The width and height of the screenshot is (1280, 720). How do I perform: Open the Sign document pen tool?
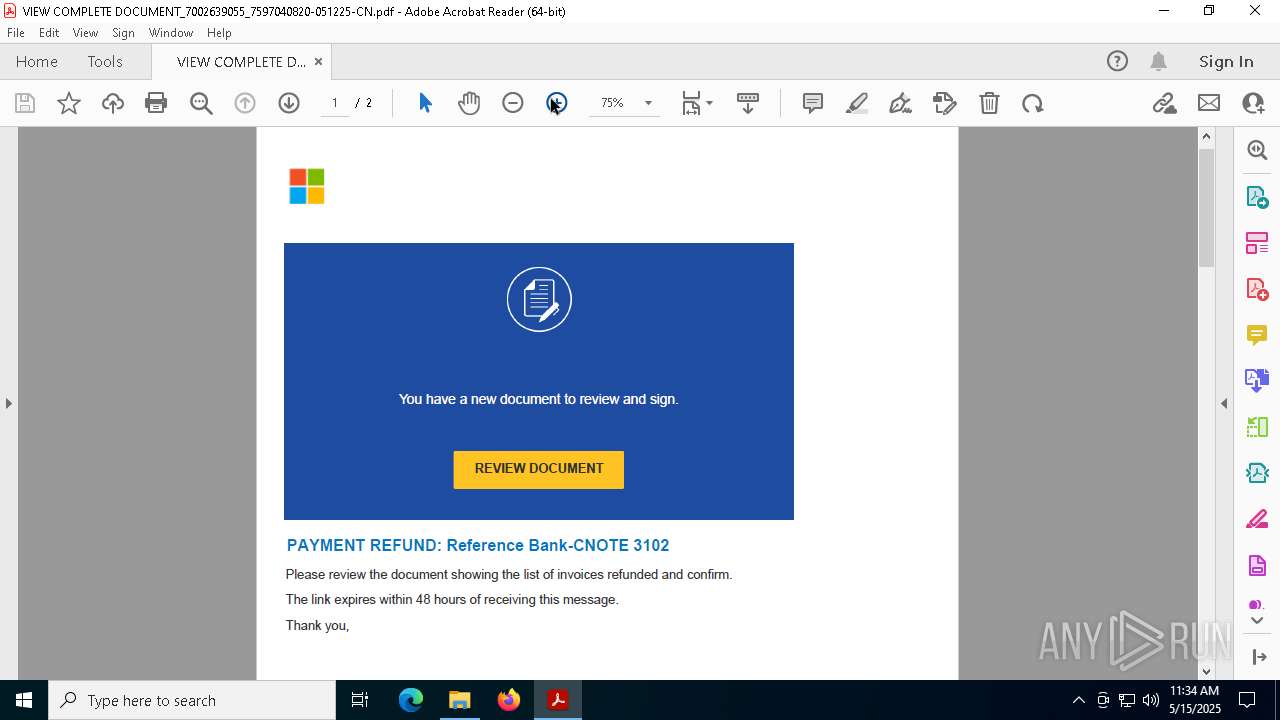[900, 103]
